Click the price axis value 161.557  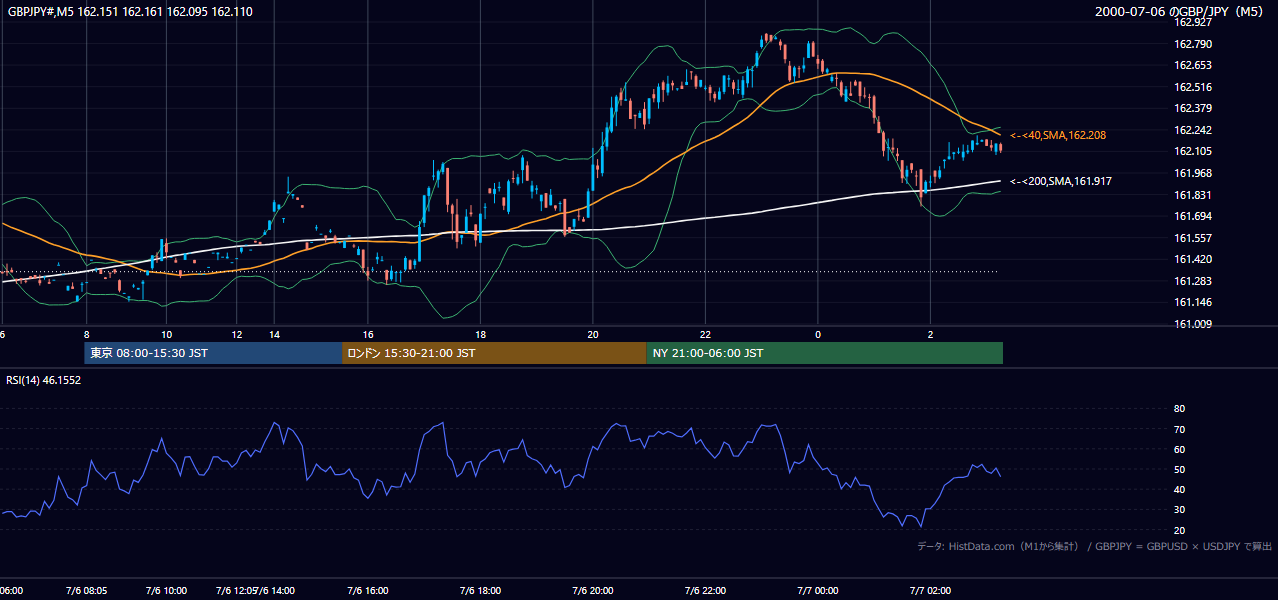click(1193, 238)
